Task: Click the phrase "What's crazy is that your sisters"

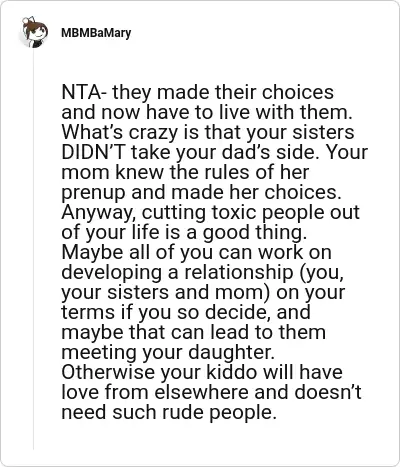Action: coord(208,132)
